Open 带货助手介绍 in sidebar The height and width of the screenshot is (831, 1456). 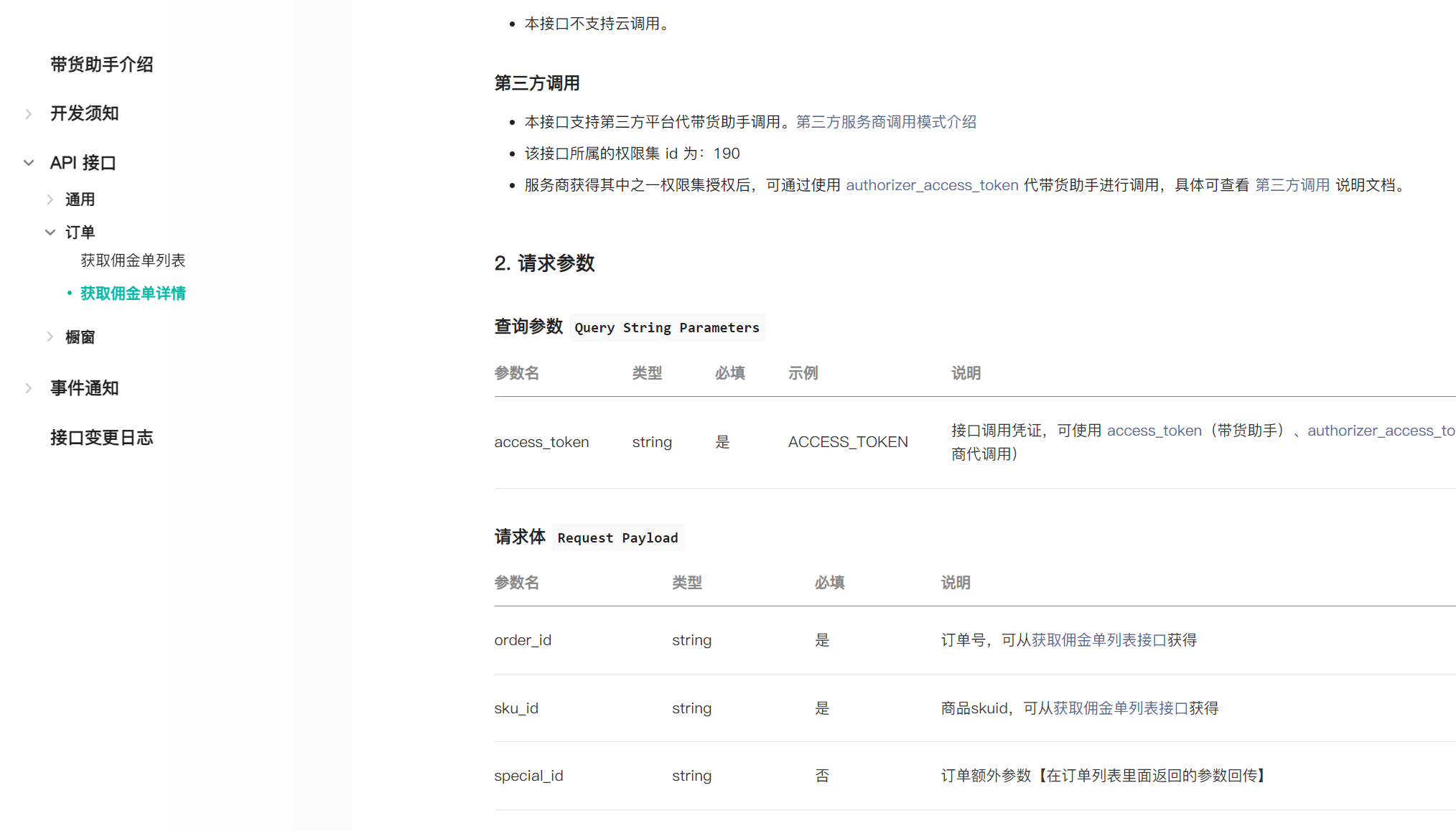(101, 65)
